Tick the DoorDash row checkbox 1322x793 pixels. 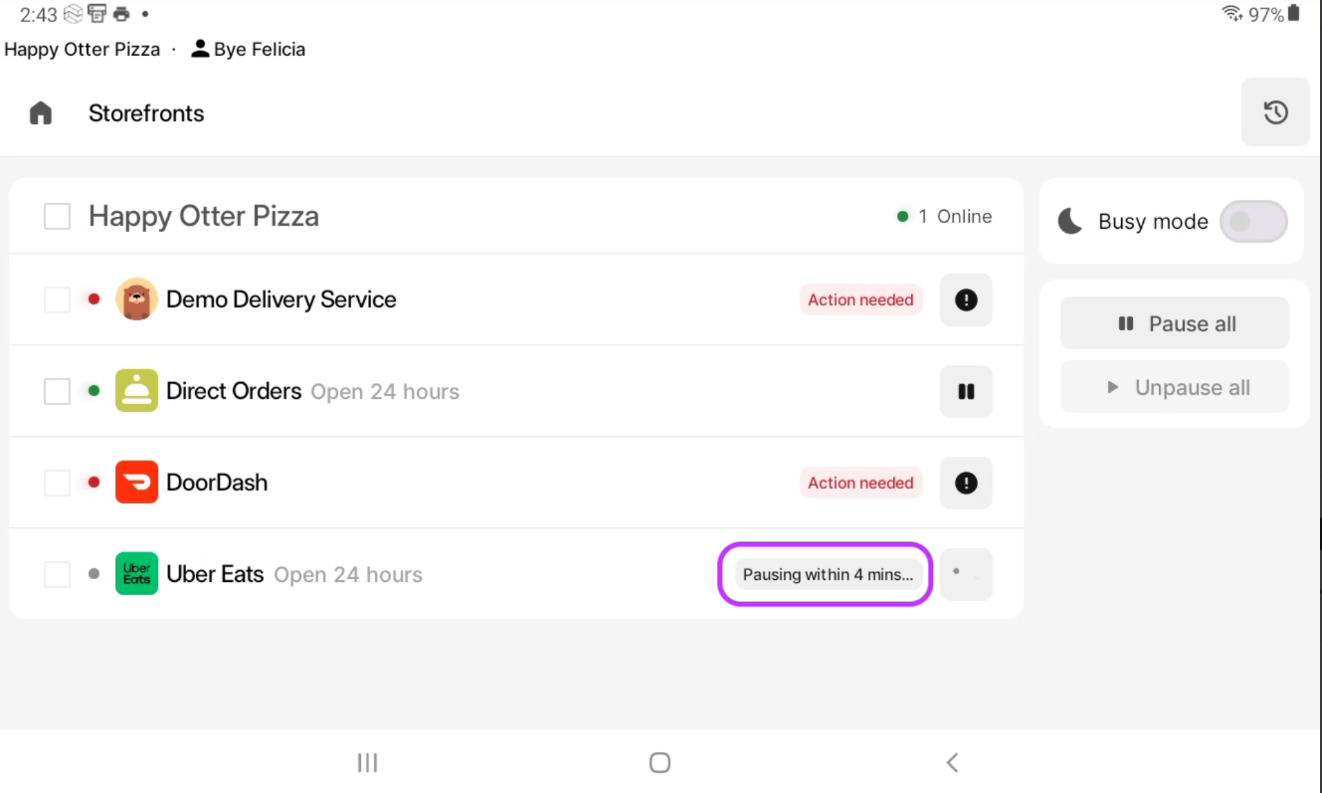click(x=57, y=483)
